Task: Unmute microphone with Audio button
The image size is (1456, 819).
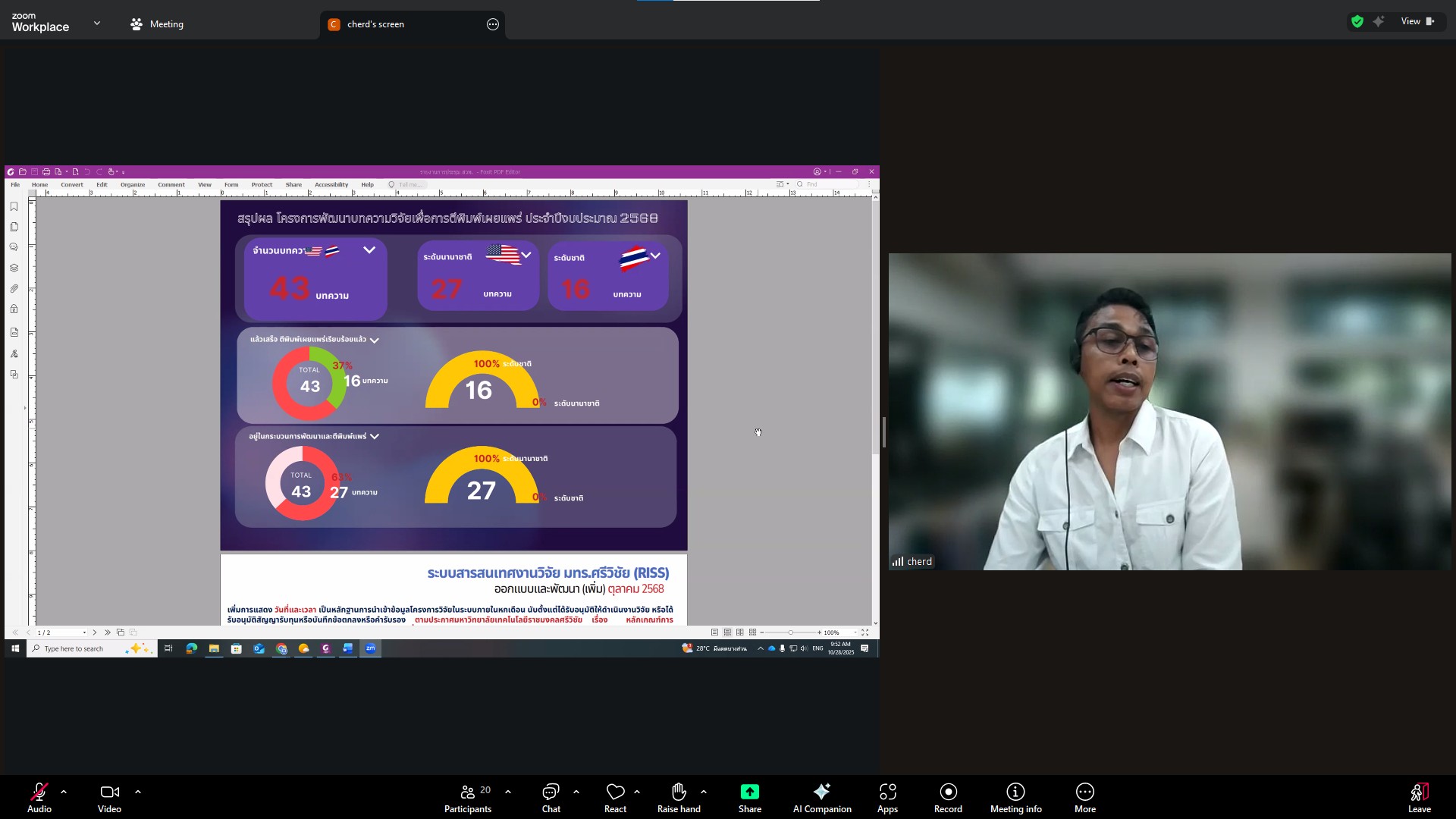Action: 39,797
